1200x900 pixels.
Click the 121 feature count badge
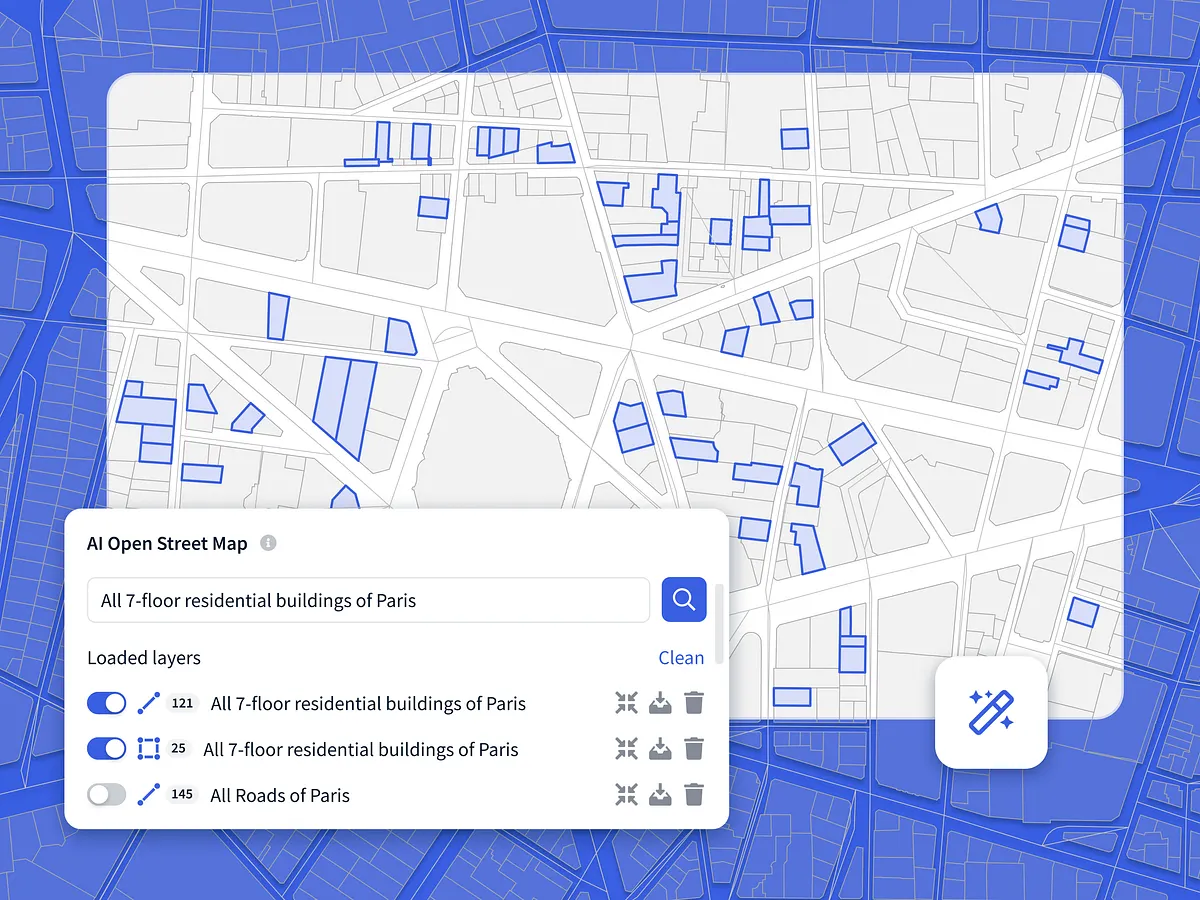(182, 703)
